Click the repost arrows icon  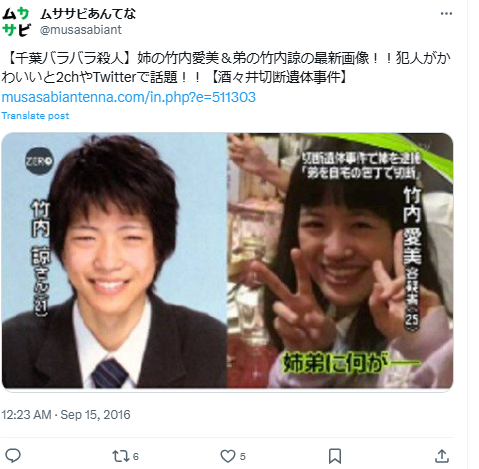[x=119, y=456]
